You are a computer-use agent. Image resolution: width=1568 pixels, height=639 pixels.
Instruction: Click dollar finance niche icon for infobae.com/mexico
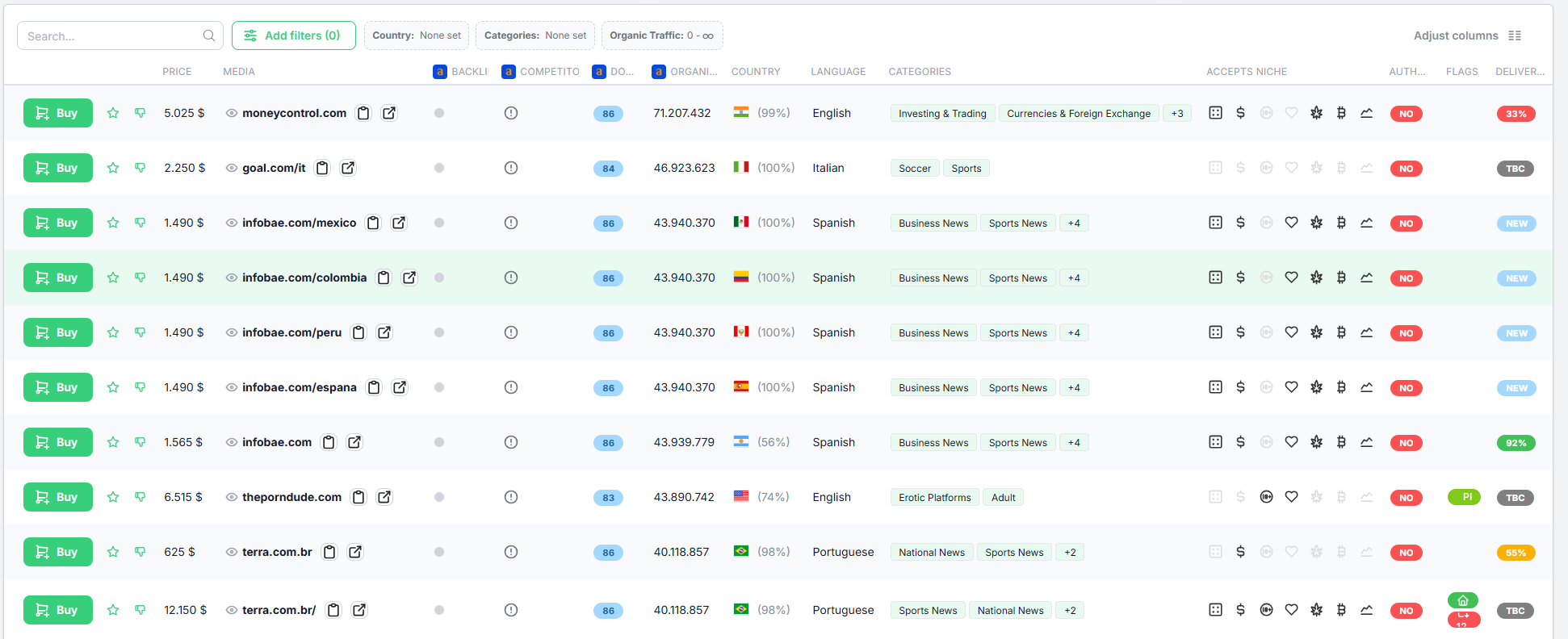pos(1240,223)
